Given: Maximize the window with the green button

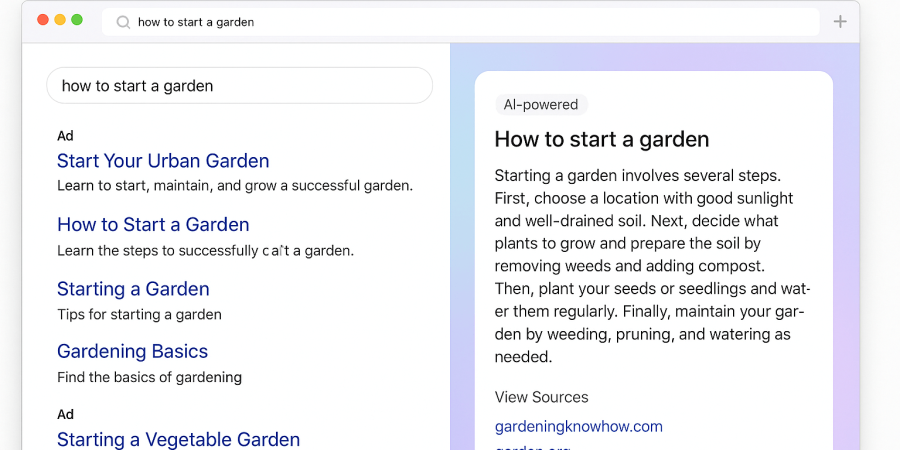Looking at the screenshot, I should coord(77,20).
